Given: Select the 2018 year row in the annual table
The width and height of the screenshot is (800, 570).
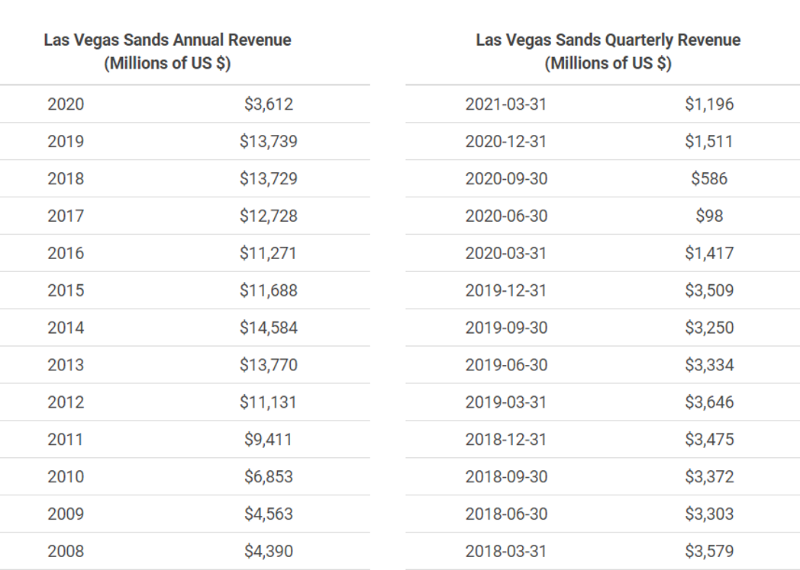Looking at the screenshot, I should (65, 178).
